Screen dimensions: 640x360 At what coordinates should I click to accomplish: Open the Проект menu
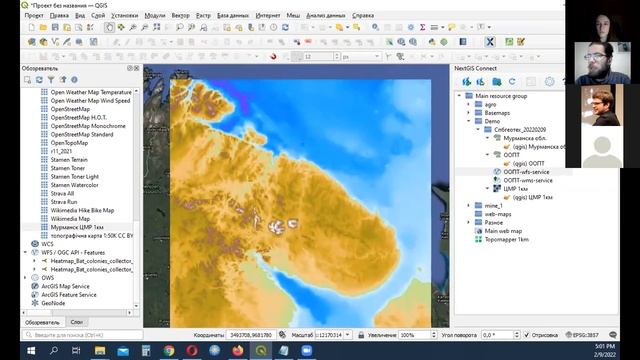tap(34, 16)
